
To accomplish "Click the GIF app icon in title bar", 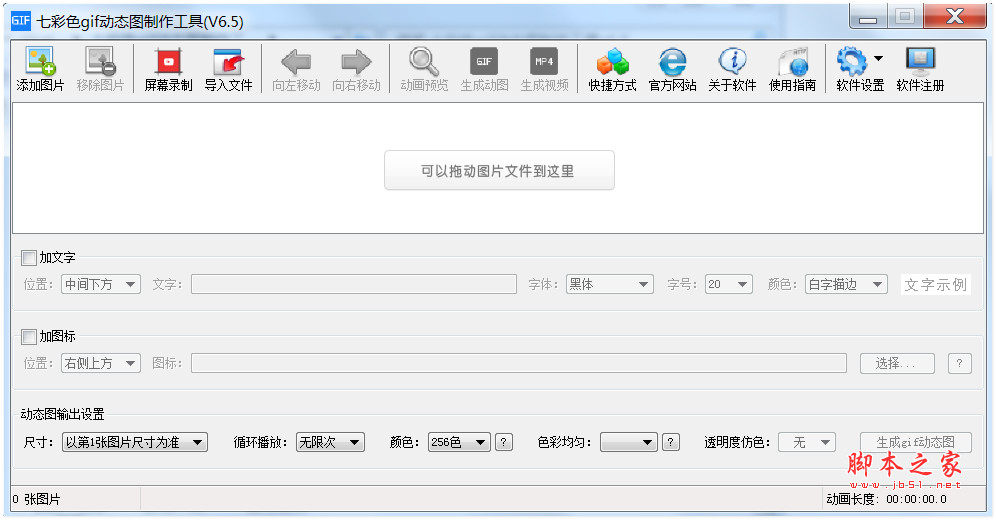I will point(21,20).
